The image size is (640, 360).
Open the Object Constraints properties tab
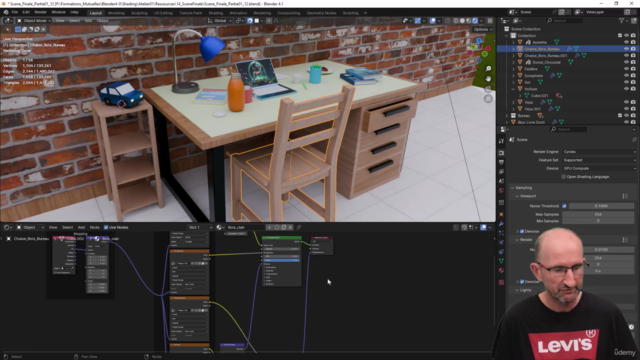[x=501, y=252]
